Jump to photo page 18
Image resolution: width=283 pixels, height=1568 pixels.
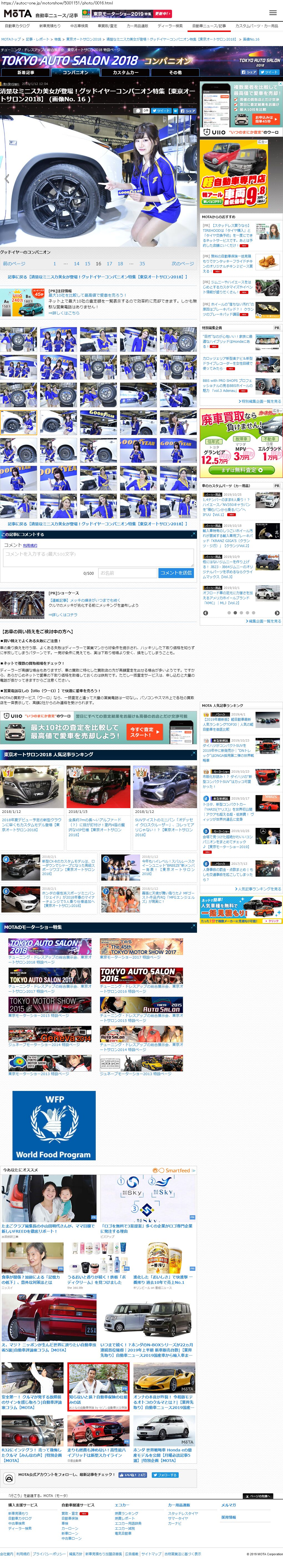coord(120,264)
